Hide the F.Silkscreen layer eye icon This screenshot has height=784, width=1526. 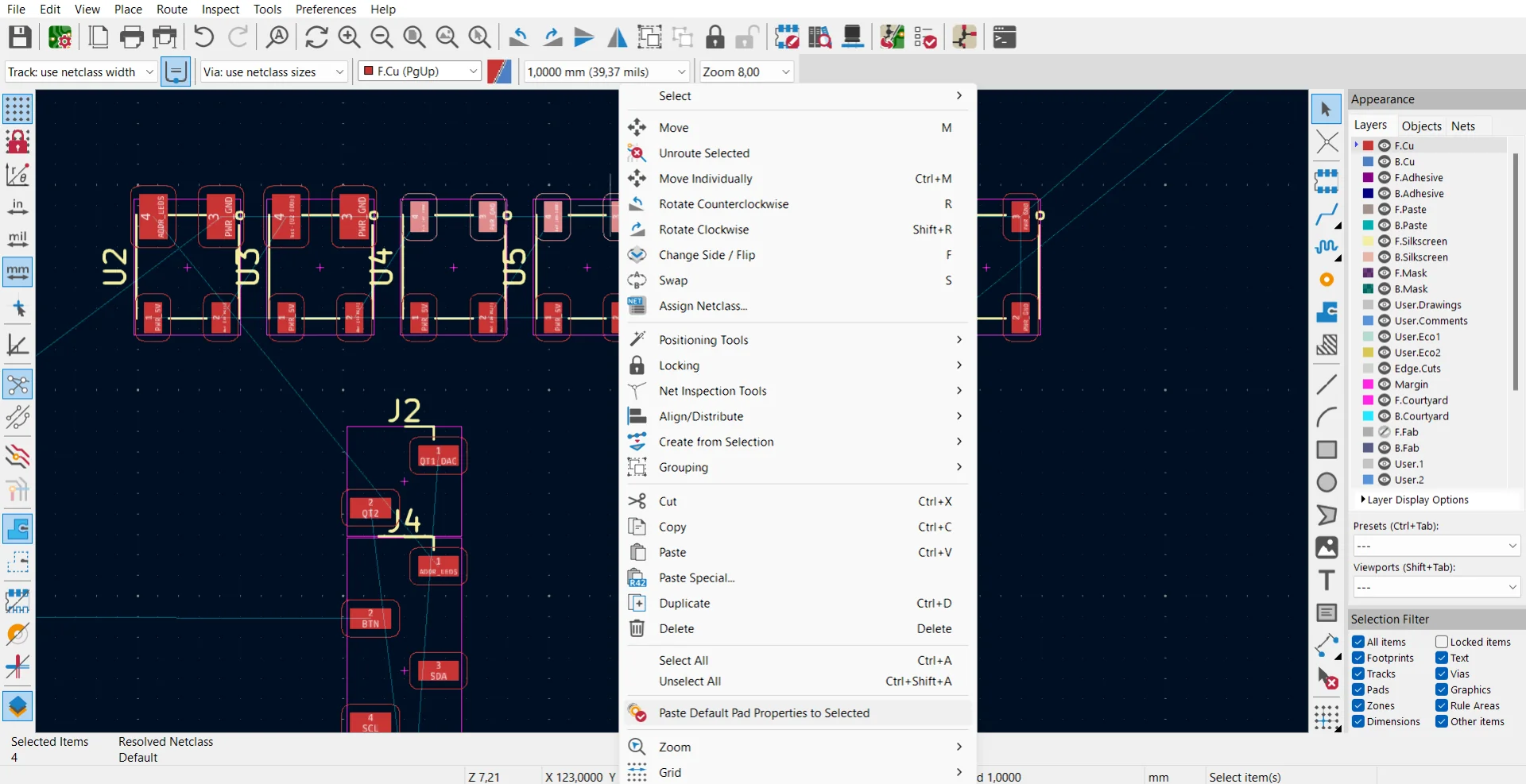pyautogui.click(x=1385, y=241)
